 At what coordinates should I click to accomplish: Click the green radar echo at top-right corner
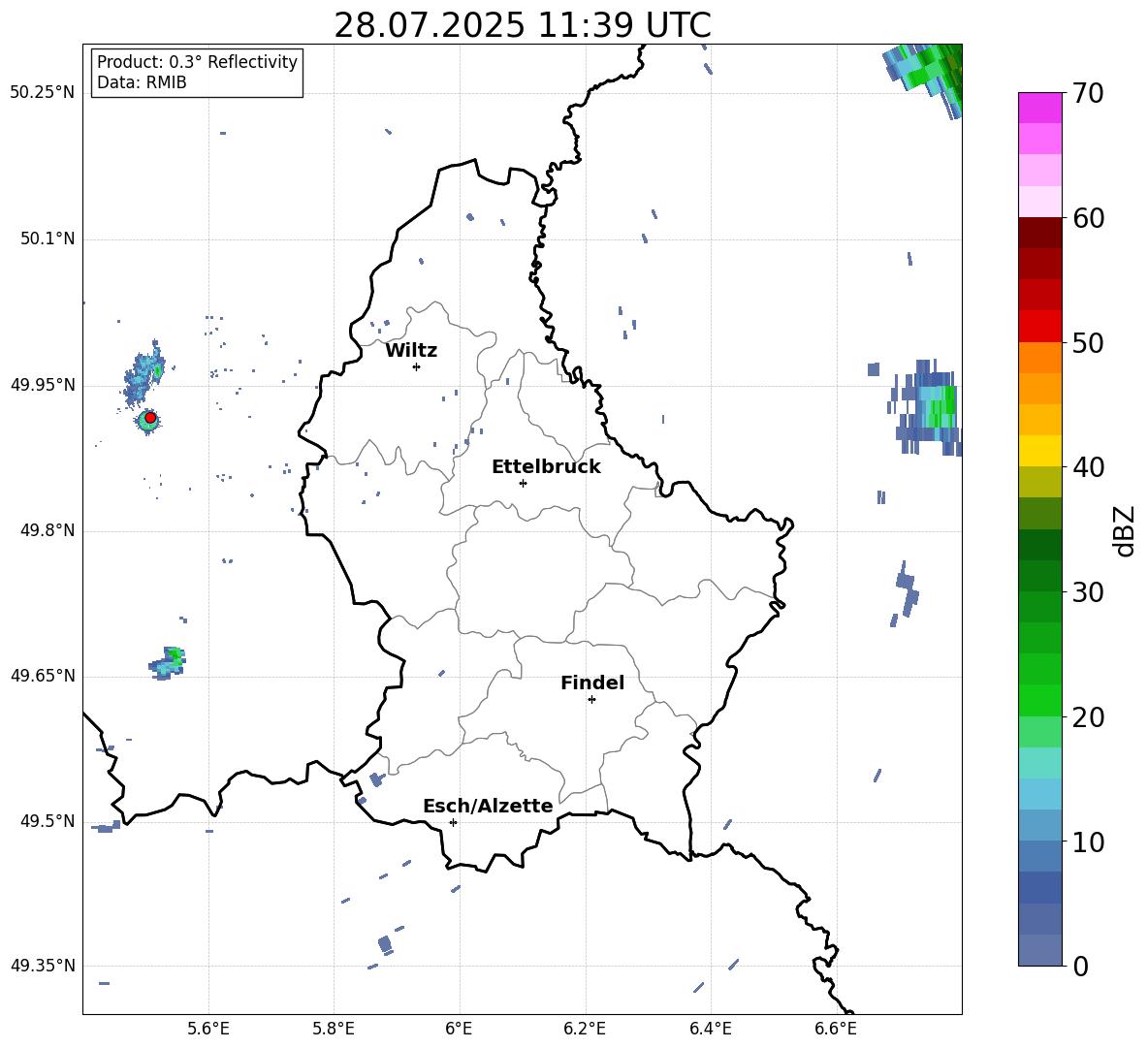point(924,79)
